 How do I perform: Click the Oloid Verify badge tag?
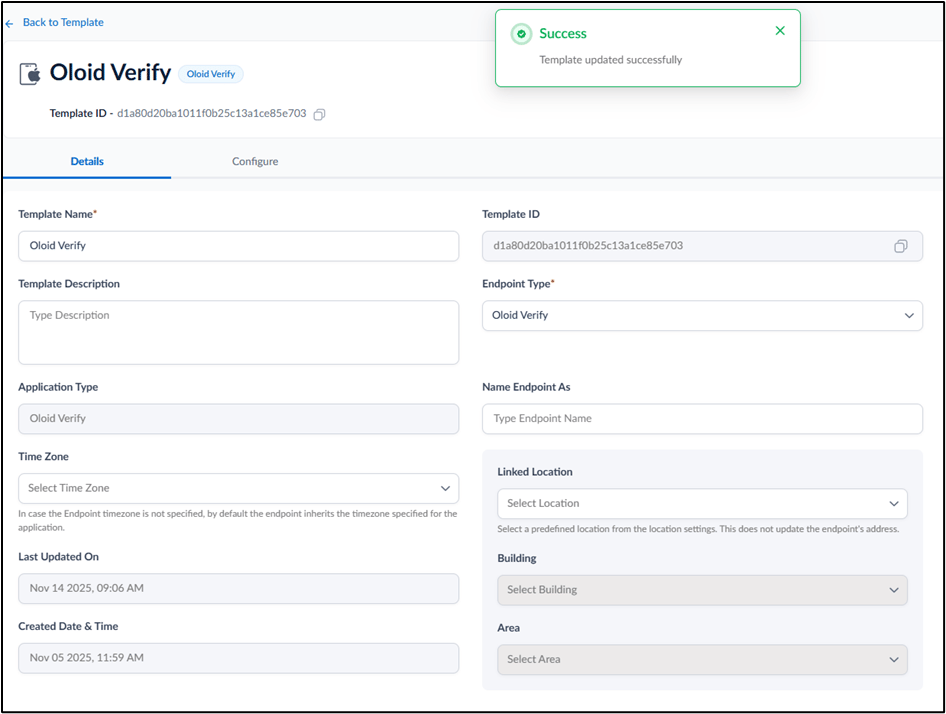[x=211, y=74]
